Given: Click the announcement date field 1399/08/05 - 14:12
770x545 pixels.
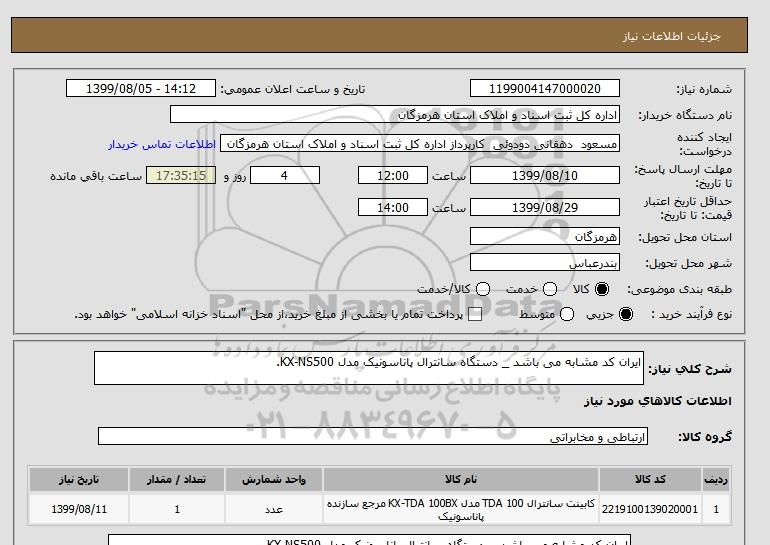Looking at the screenshot, I should (x=141, y=88).
